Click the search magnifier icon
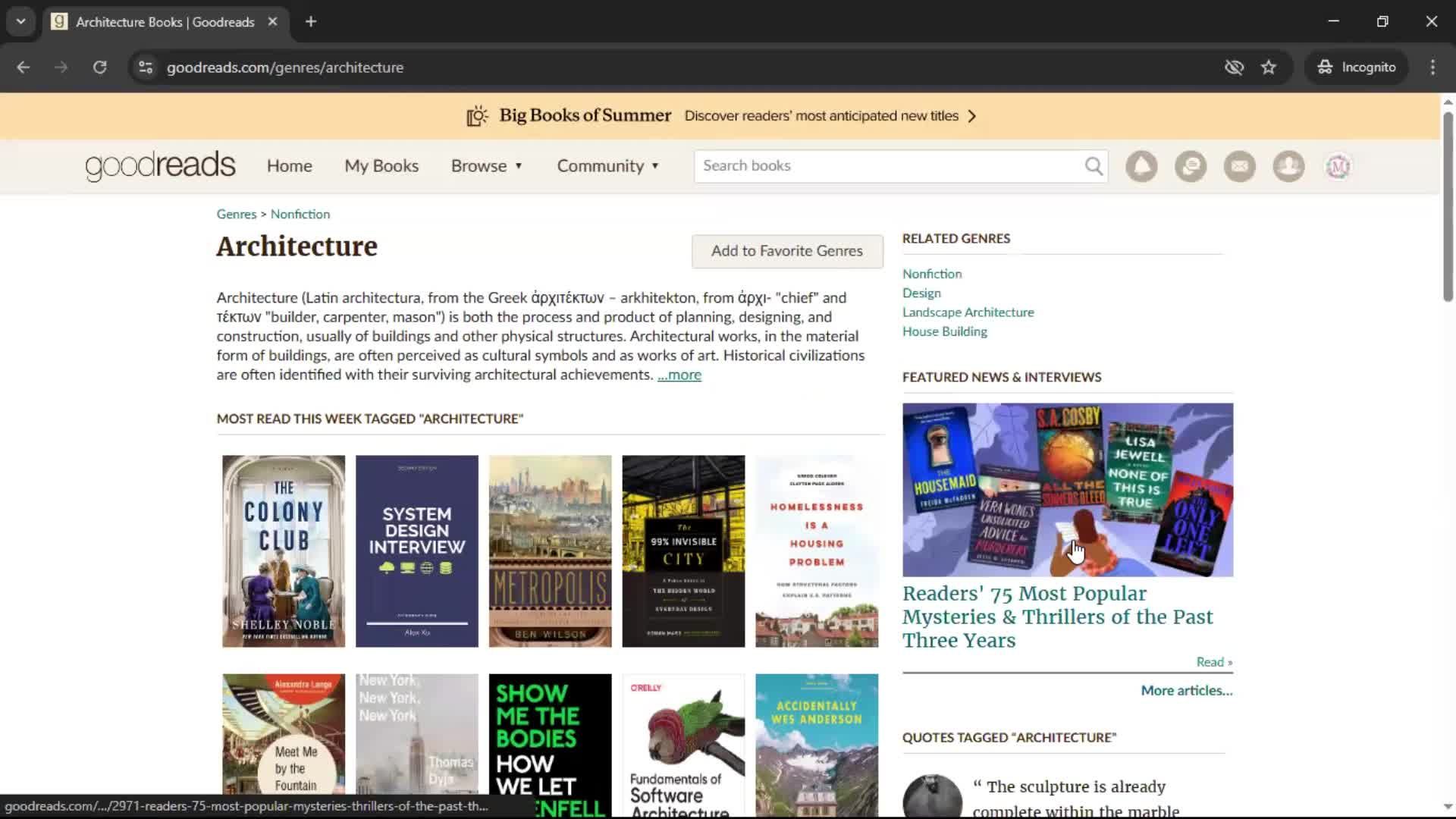Viewport: 1456px width, 819px height. (1094, 166)
